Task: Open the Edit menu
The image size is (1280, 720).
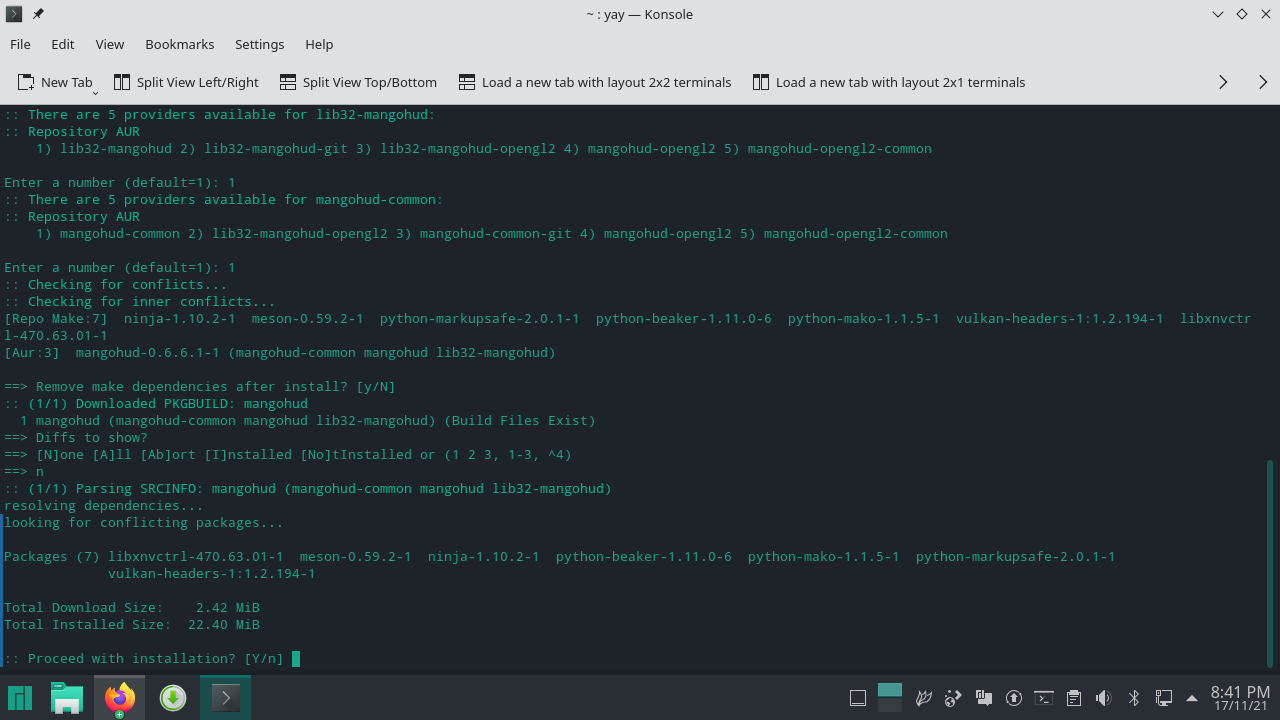Action: (62, 44)
